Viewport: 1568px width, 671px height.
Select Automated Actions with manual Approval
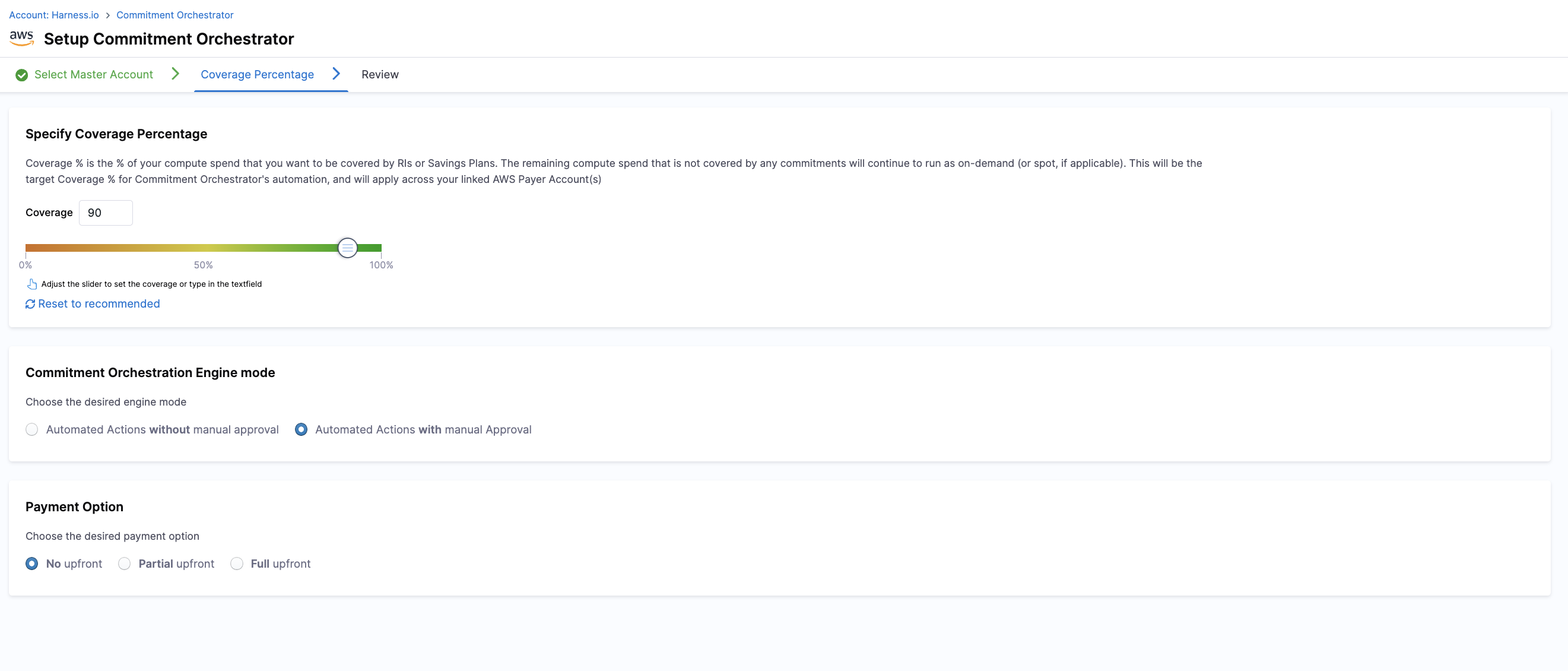tap(301, 429)
